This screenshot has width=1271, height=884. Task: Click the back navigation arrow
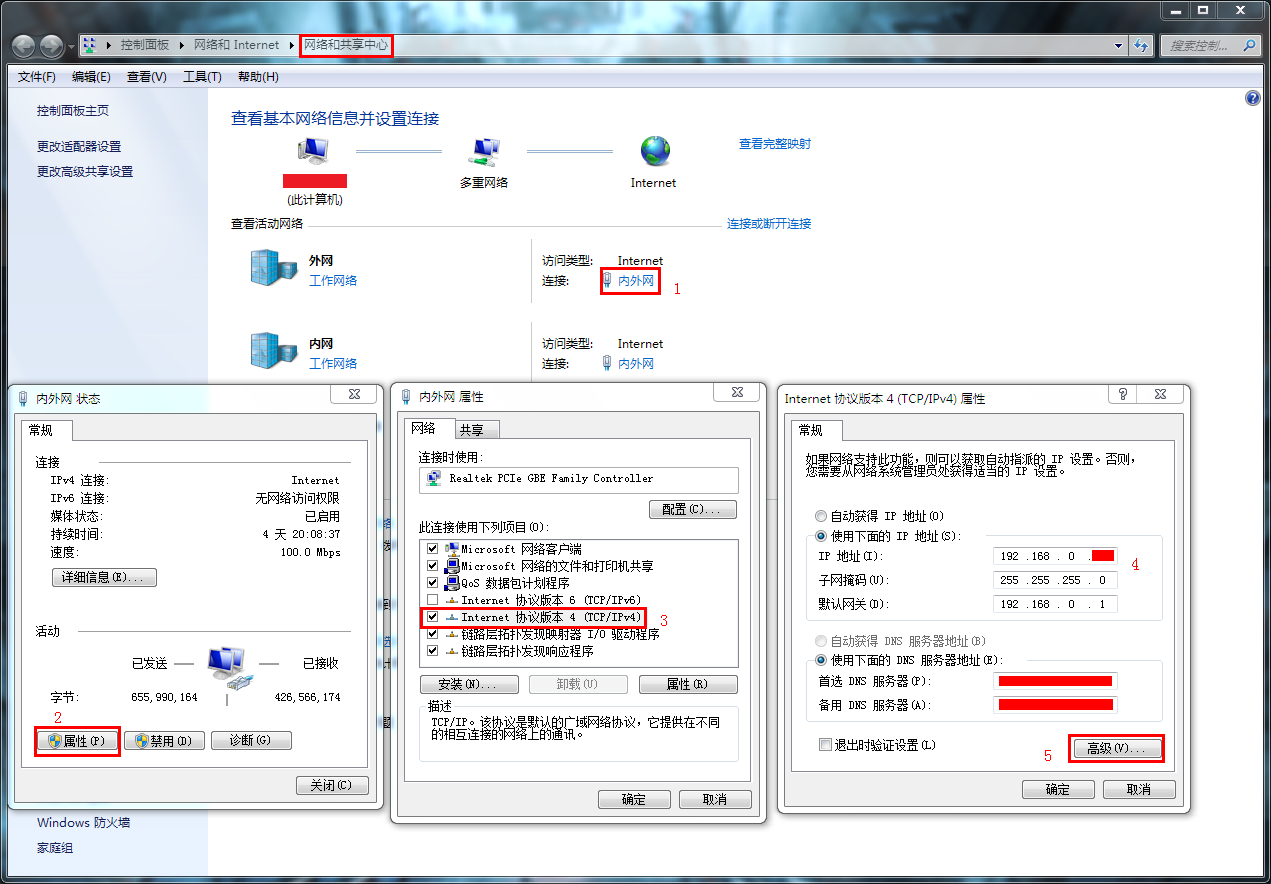[x=22, y=45]
